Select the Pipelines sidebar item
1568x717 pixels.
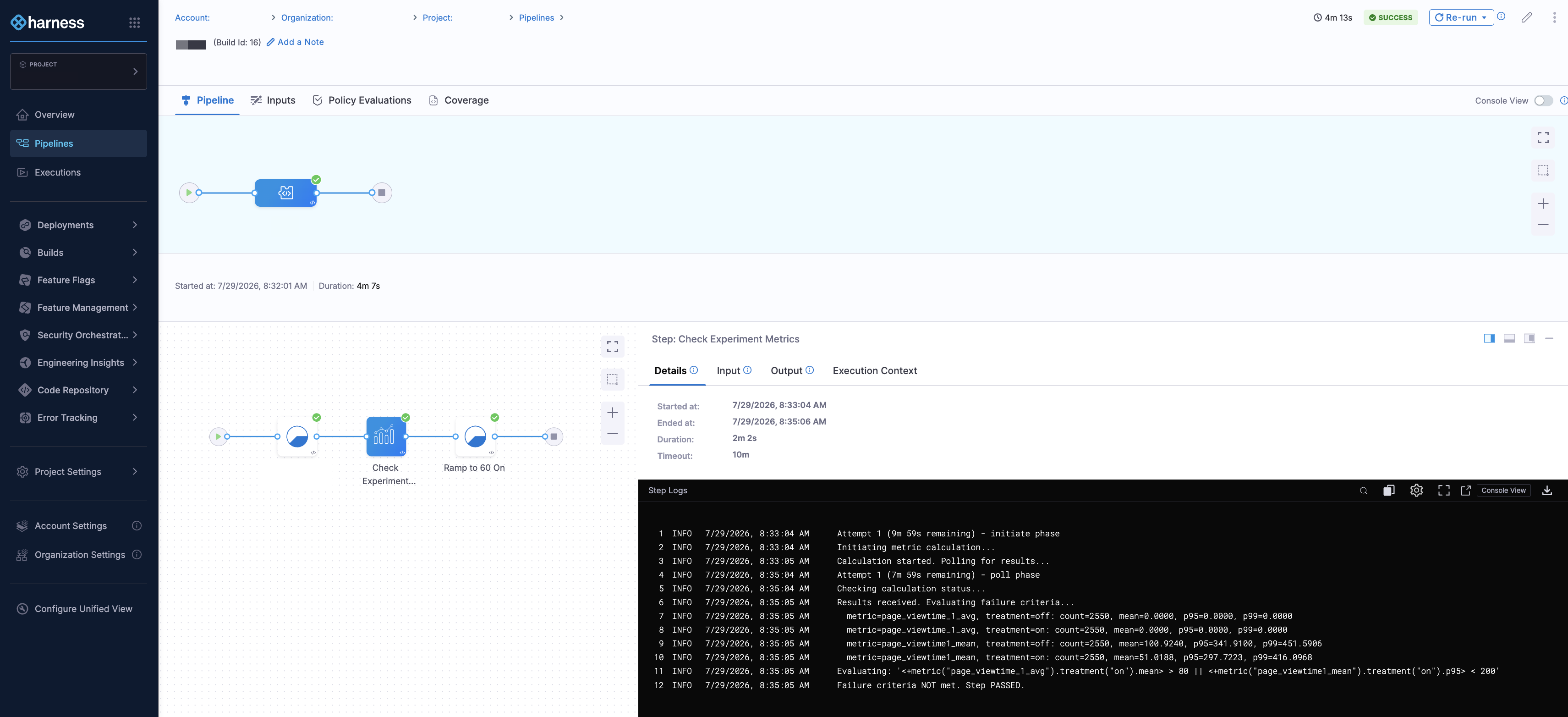[x=78, y=143]
